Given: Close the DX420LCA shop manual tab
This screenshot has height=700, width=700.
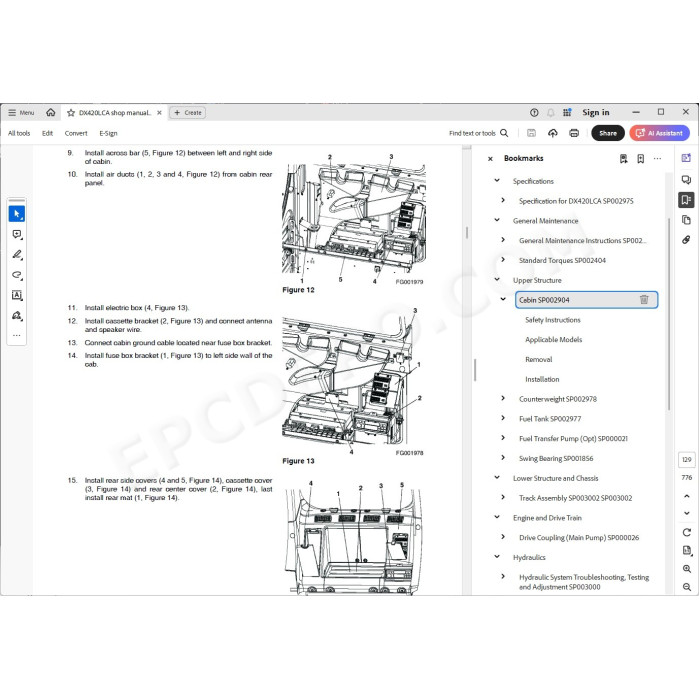Looking at the screenshot, I should click(159, 113).
